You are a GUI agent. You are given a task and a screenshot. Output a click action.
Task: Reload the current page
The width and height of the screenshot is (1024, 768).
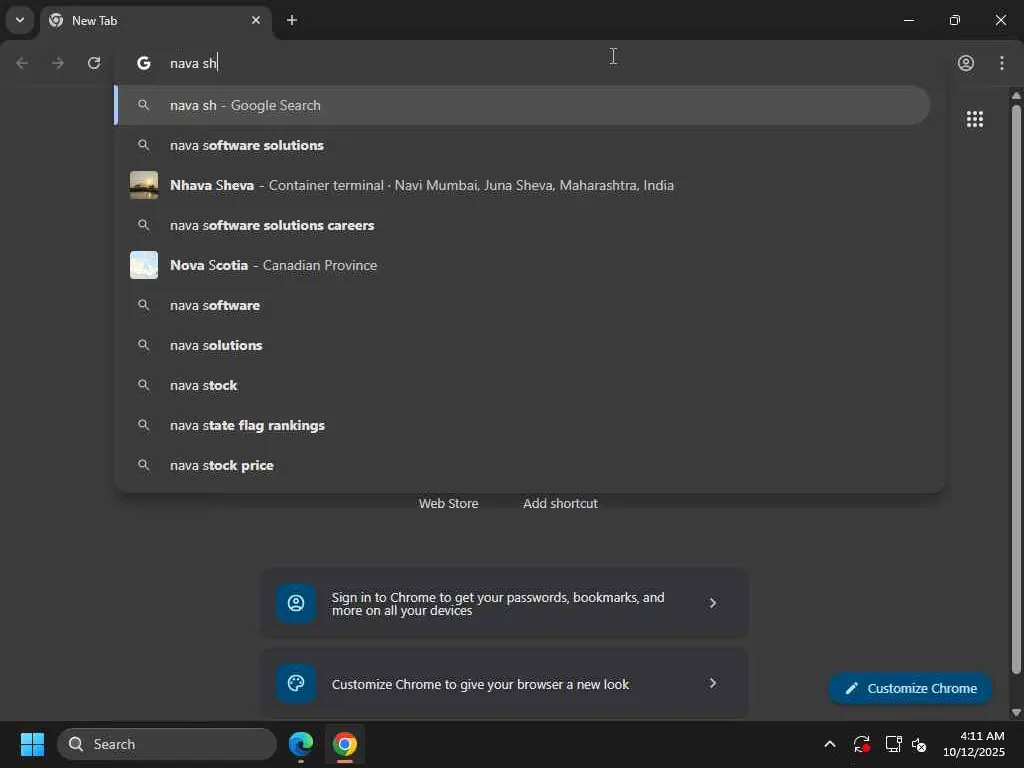point(94,63)
